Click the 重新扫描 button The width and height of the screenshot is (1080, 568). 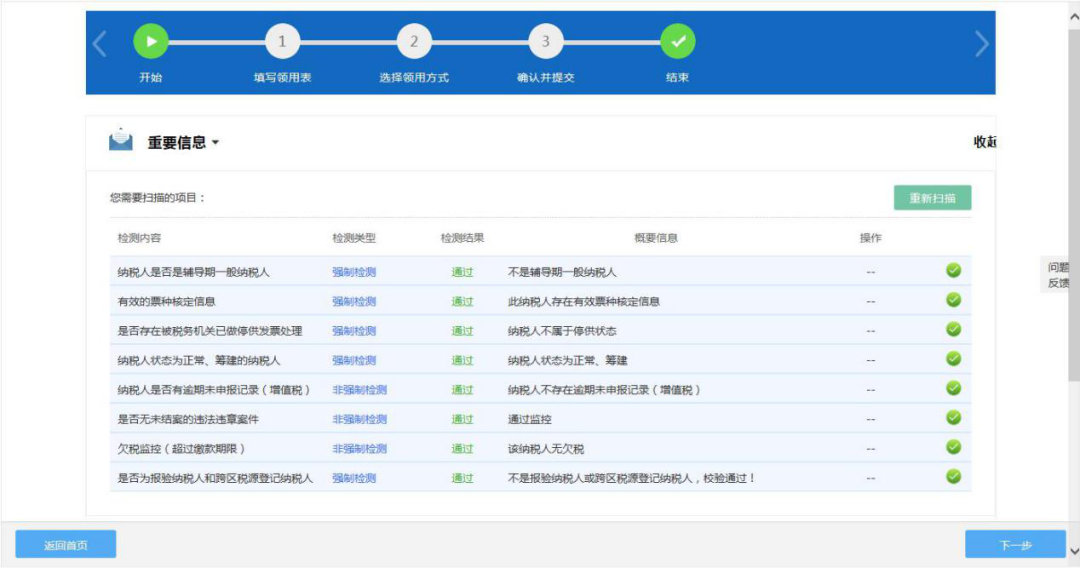coord(933,198)
